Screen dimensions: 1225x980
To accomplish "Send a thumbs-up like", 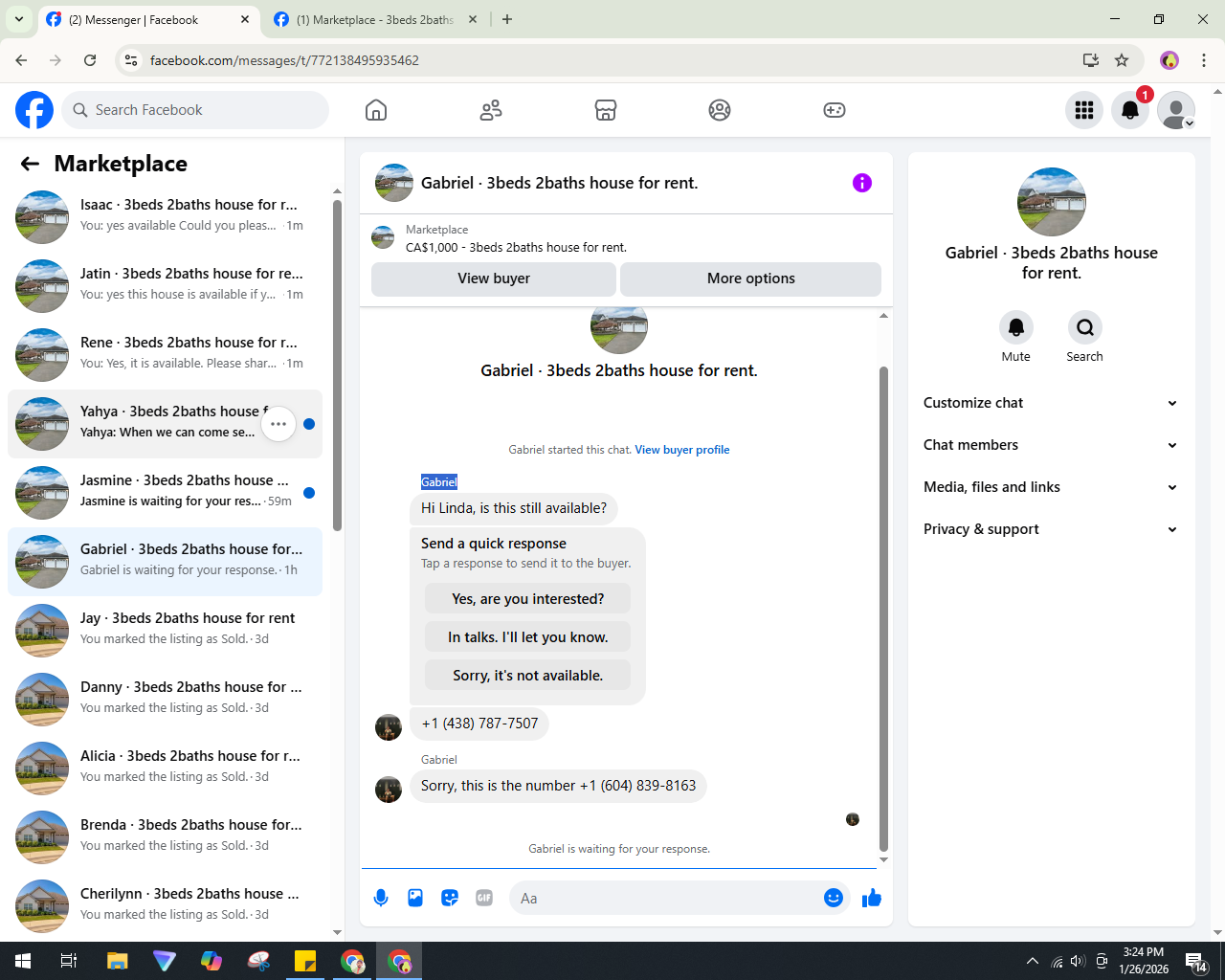I will point(872,898).
